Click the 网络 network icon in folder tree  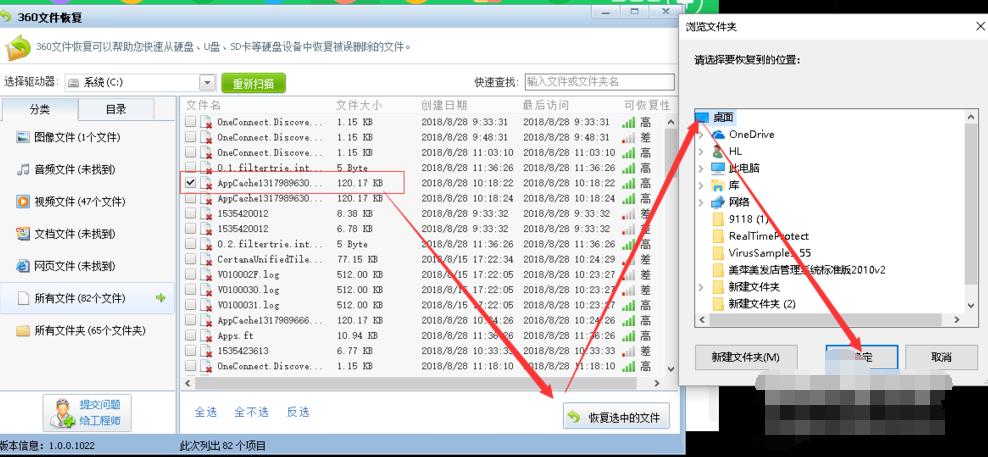718,202
